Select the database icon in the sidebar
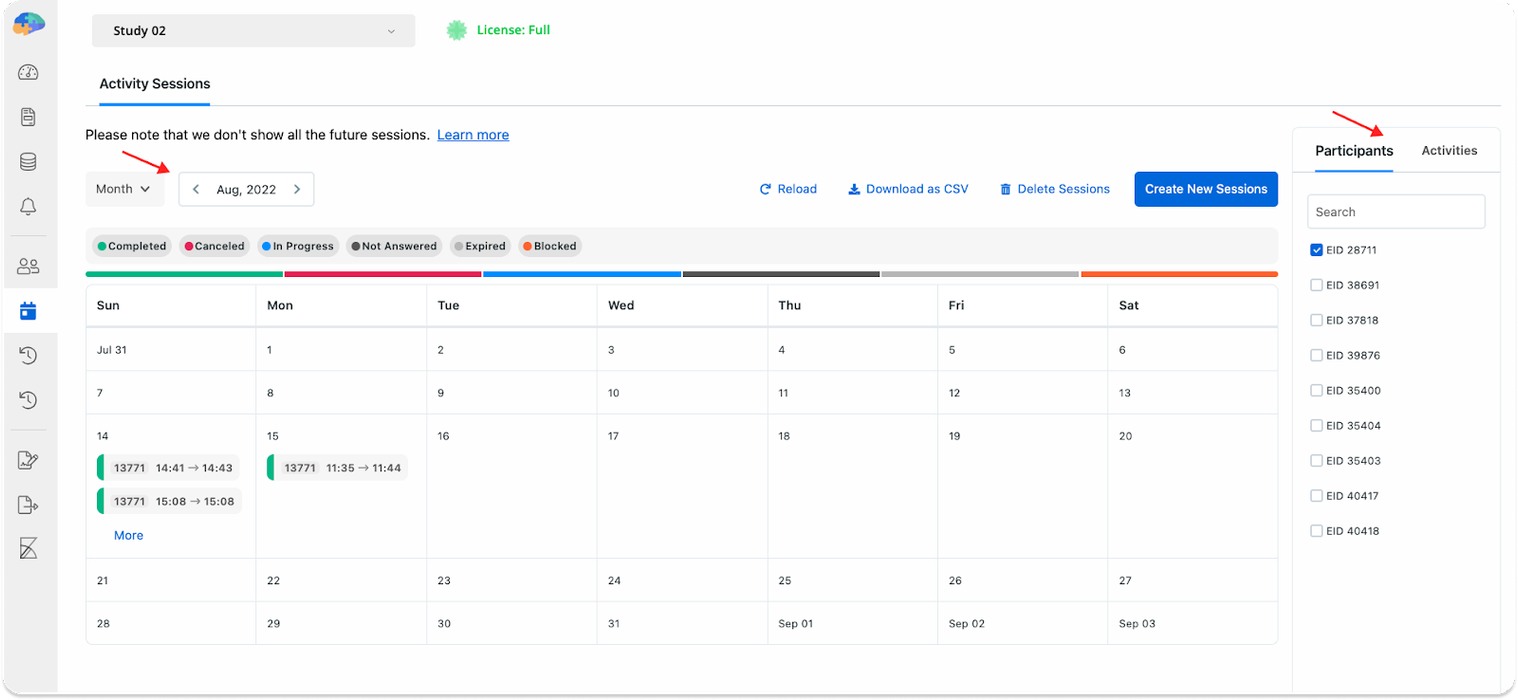The image size is (1518, 700). click(29, 161)
